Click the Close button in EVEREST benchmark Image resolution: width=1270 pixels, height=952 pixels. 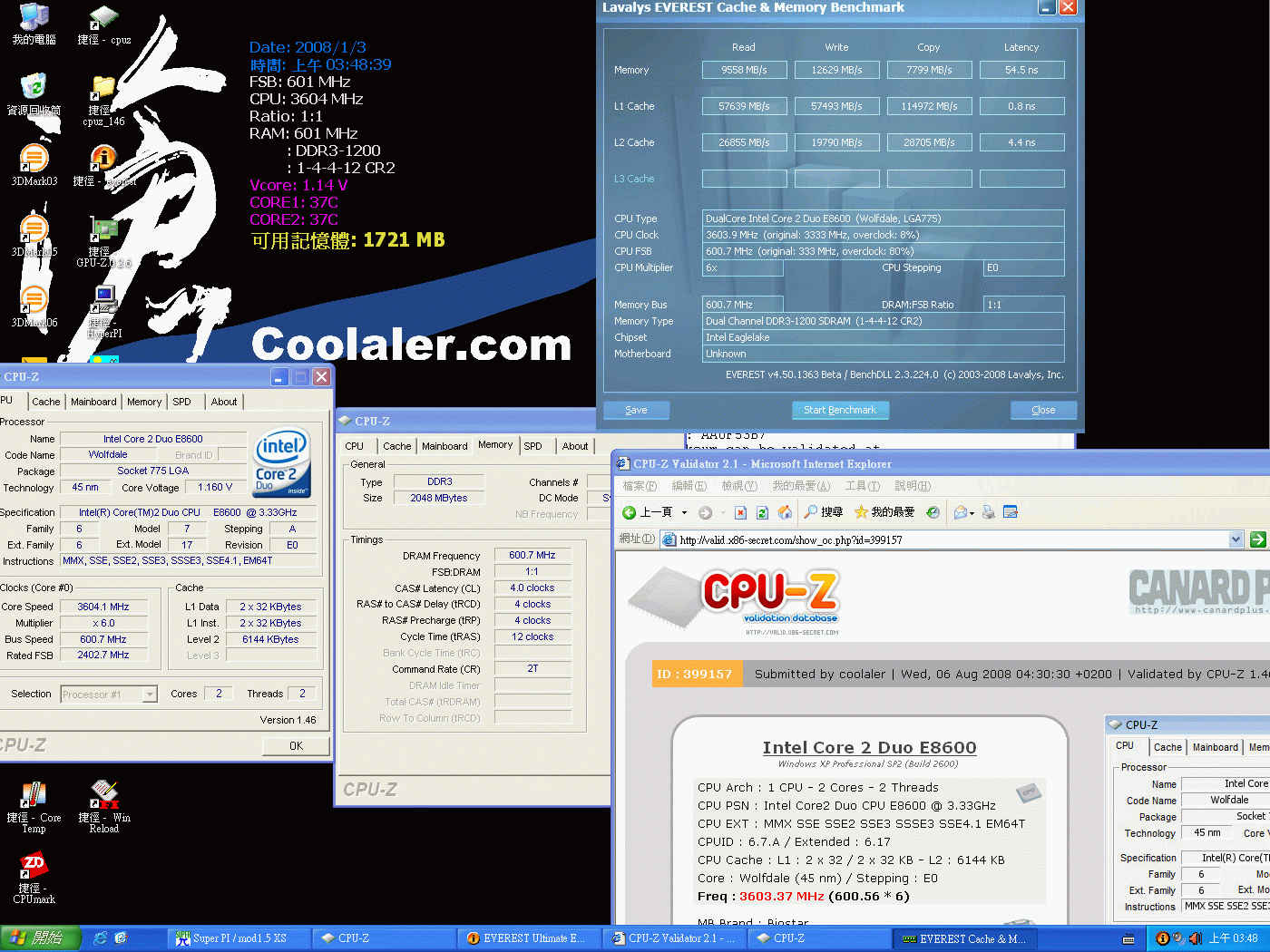(x=1044, y=410)
